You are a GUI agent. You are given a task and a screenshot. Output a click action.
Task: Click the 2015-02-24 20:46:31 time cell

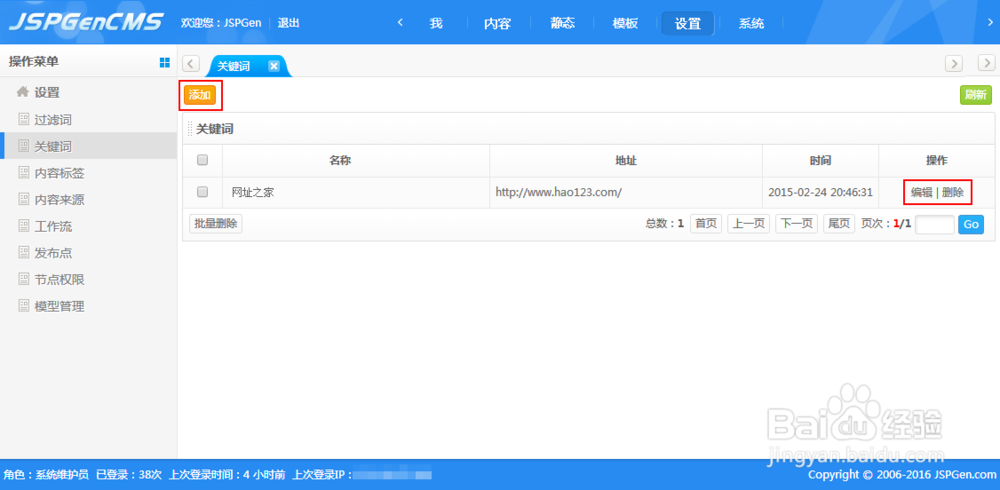coord(821,192)
